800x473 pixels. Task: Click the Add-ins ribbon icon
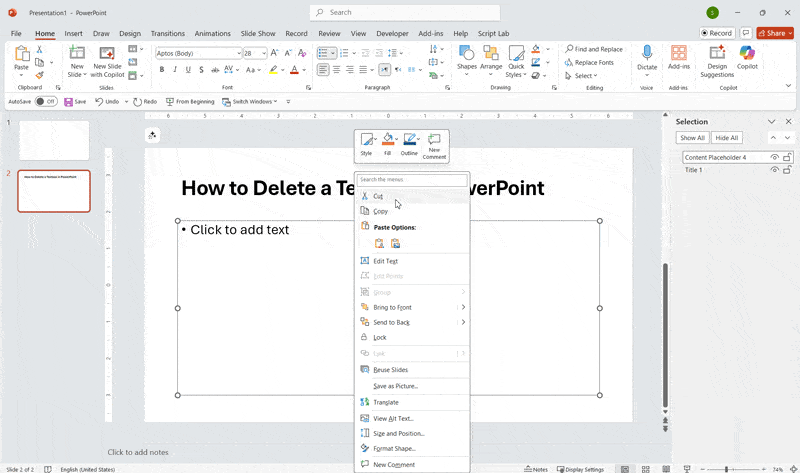click(x=679, y=54)
